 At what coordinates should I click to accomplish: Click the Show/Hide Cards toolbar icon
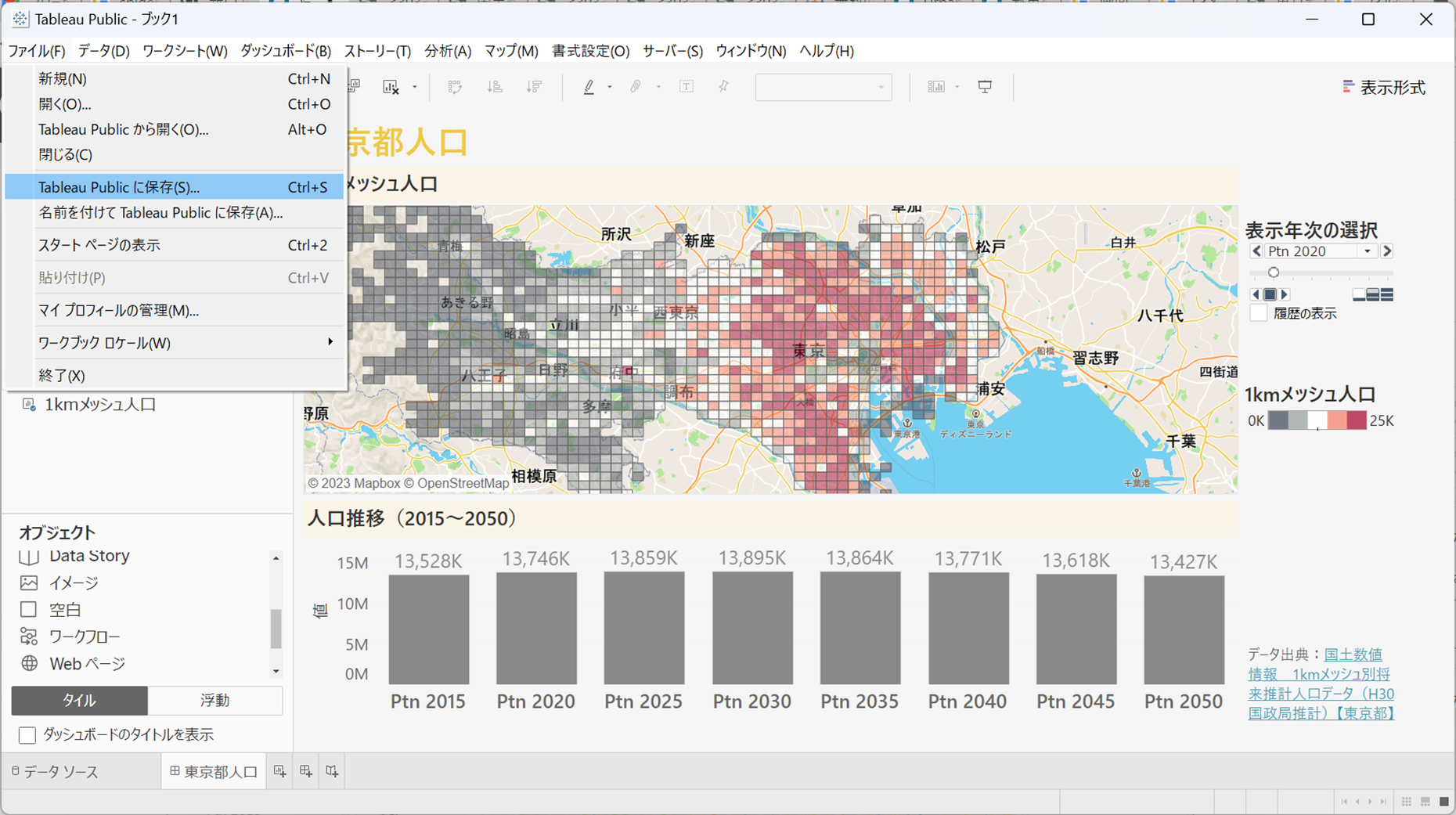pyautogui.click(x=937, y=86)
